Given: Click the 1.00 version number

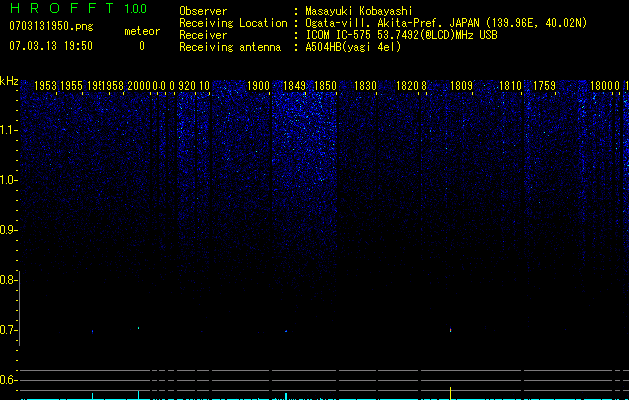Looking at the screenshot, I should coord(135,8).
